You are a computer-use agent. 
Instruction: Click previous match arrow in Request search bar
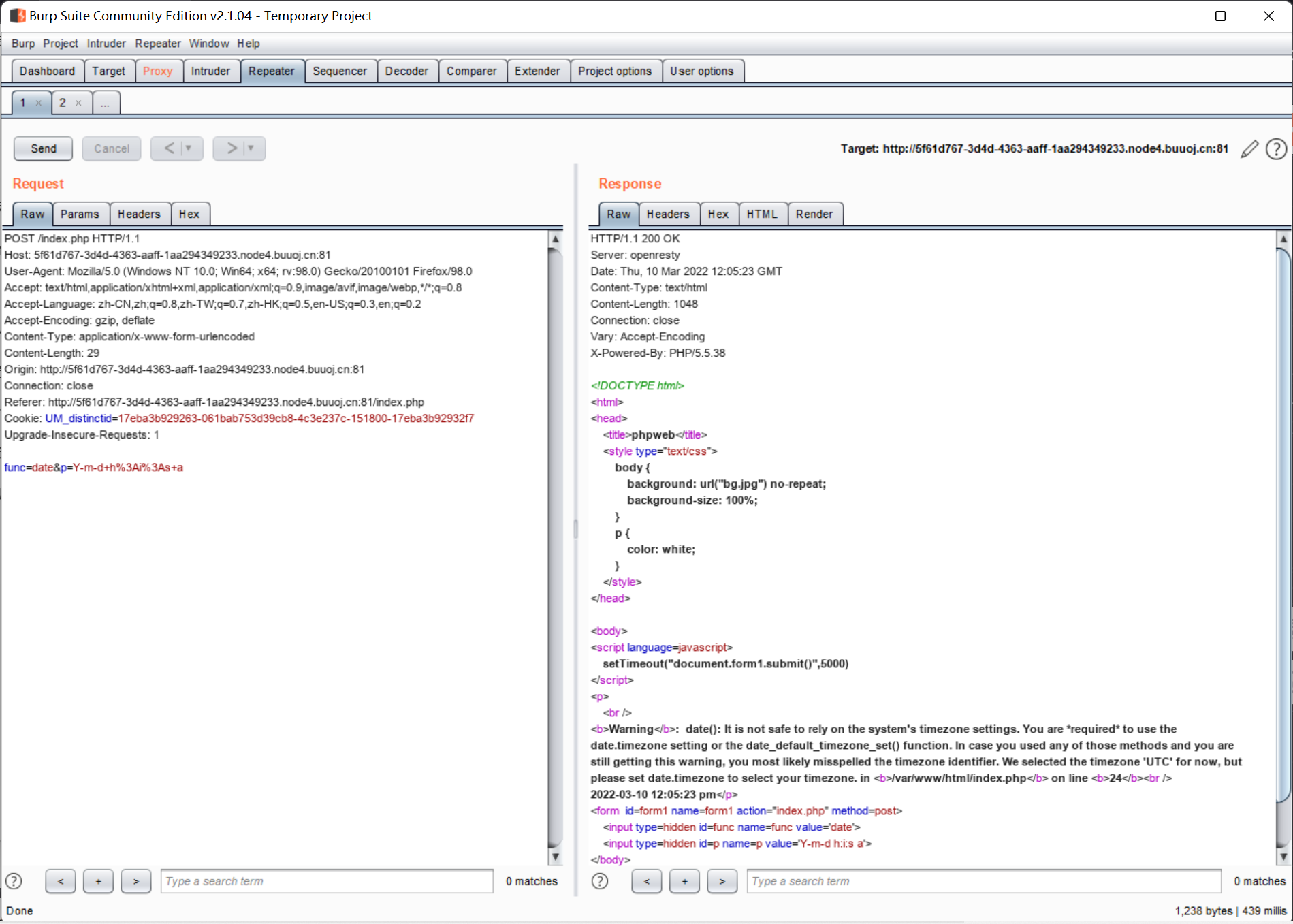click(x=60, y=880)
